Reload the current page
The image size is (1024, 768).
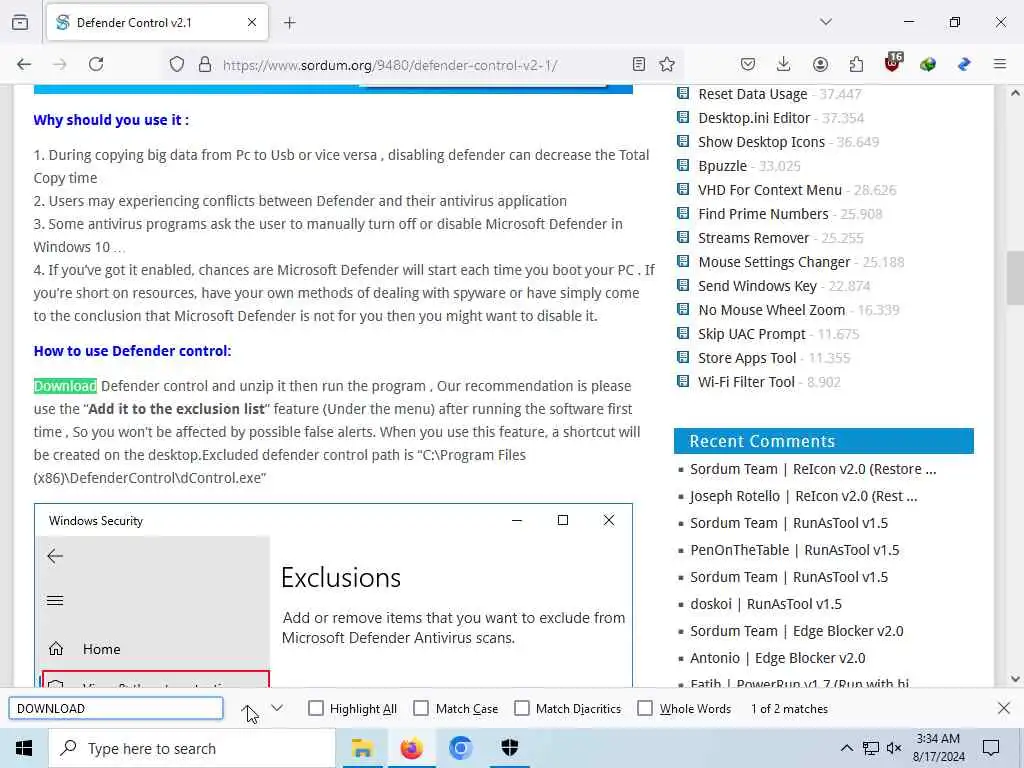tap(96, 64)
